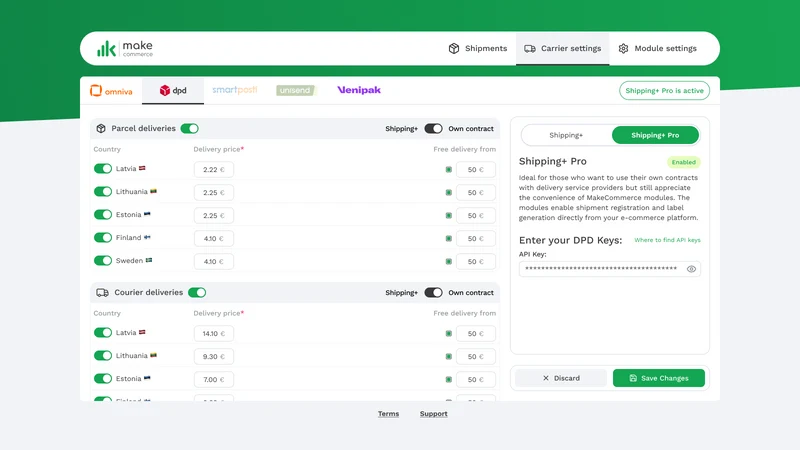Screen dimensions: 800x450
Task: Save Changes to carrier settings
Action: click(x=659, y=378)
